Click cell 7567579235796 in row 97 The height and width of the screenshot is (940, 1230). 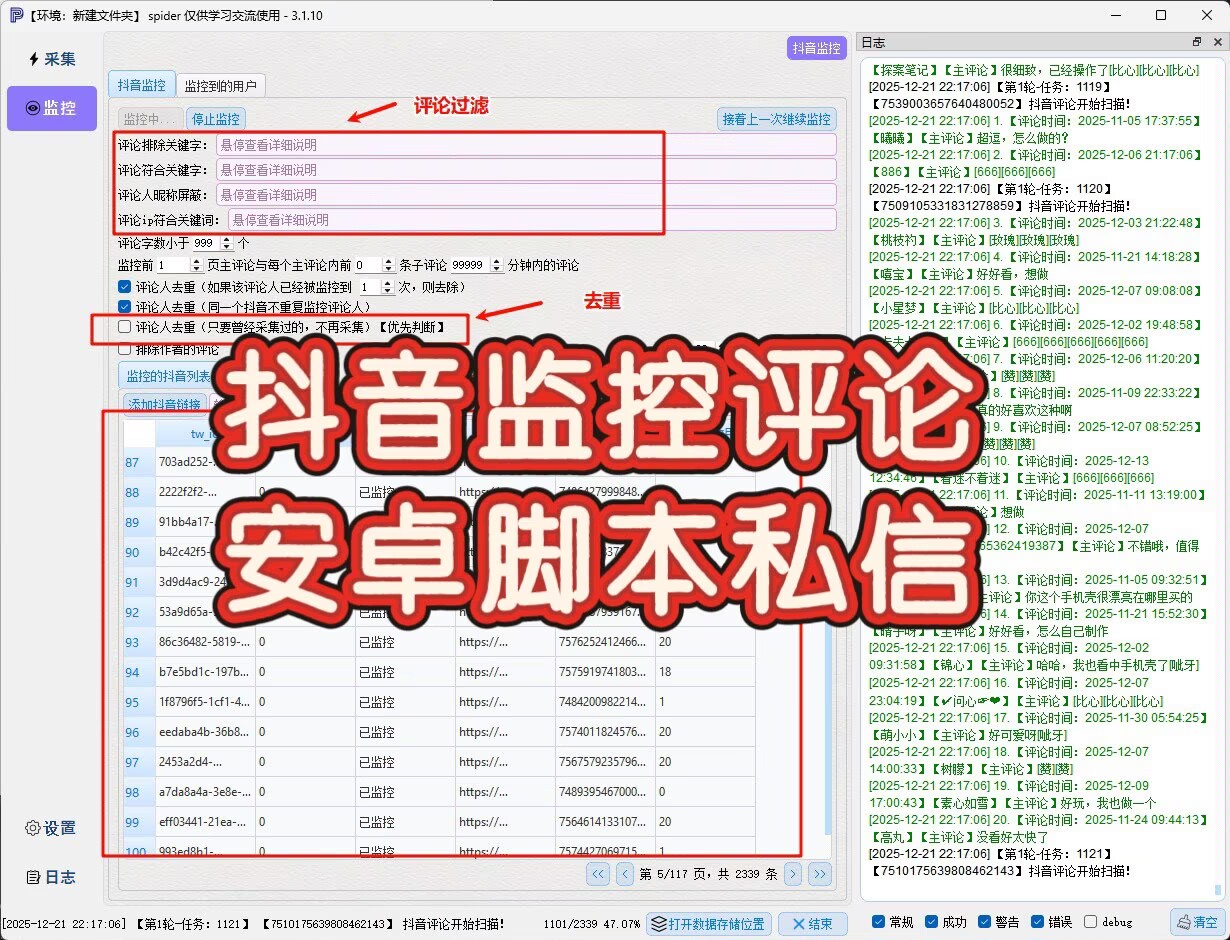coord(605,763)
